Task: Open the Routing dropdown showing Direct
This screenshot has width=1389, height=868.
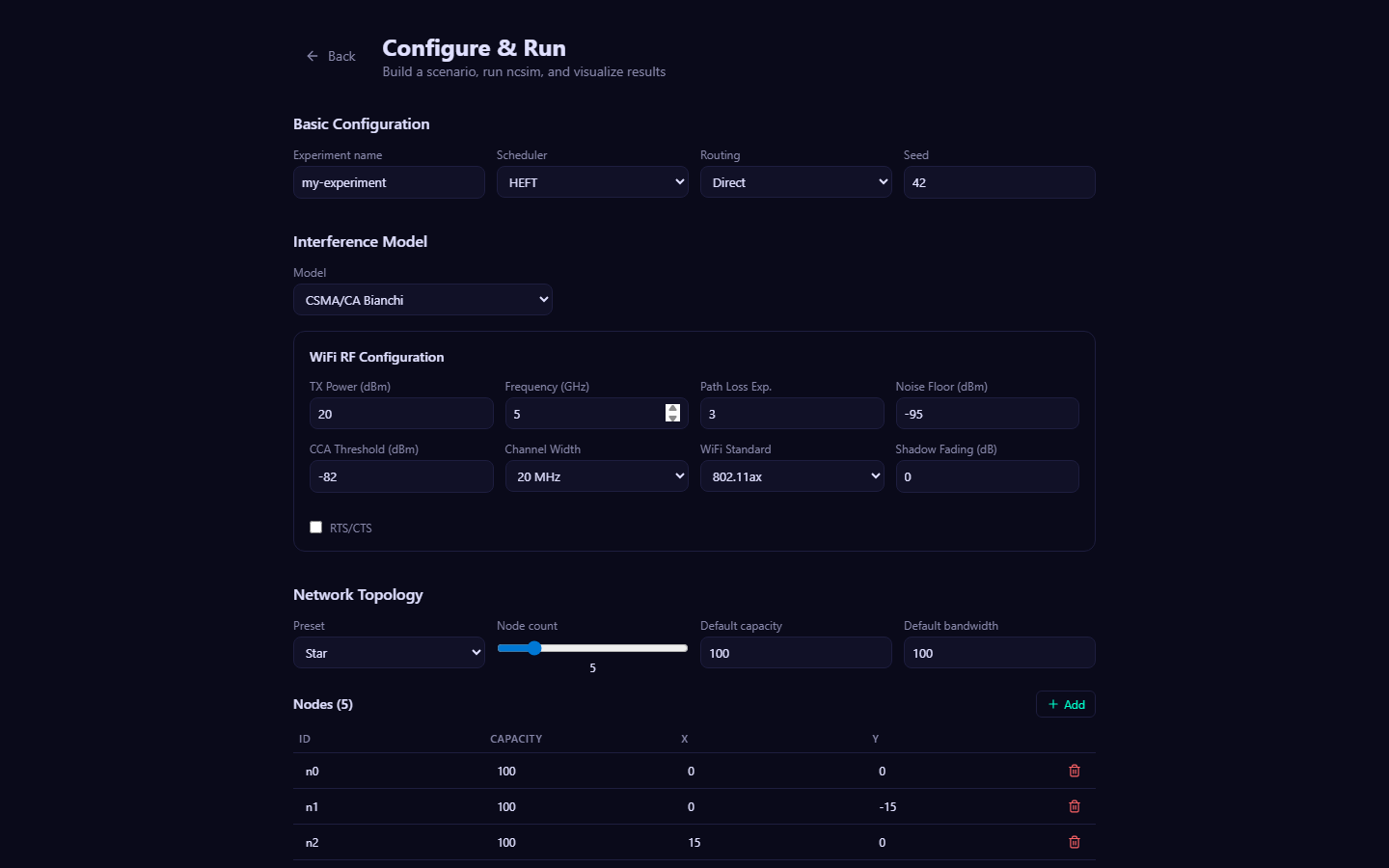Action: tap(795, 182)
